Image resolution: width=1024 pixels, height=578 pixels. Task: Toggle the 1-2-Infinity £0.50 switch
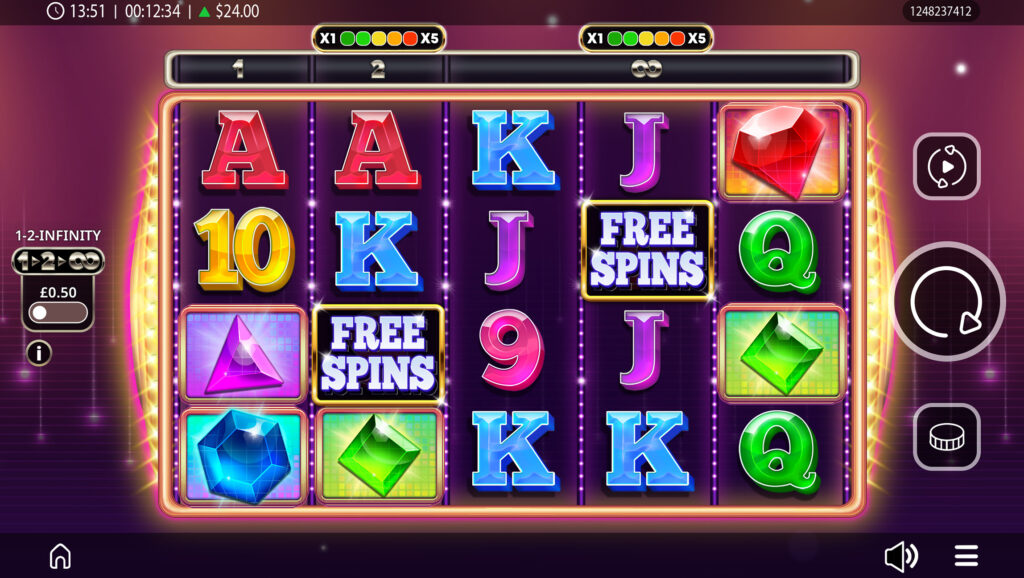(58, 312)
